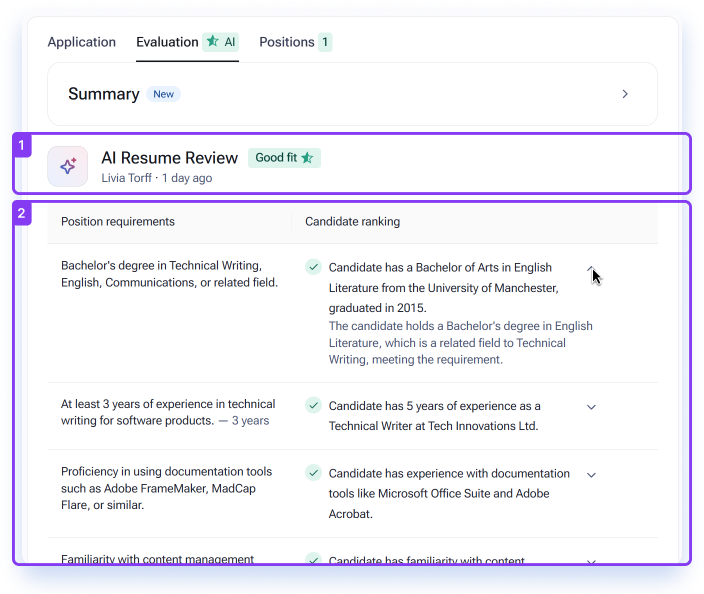Expand the documentation tools ranking row

pyautogui.click(x=591, y=475)
